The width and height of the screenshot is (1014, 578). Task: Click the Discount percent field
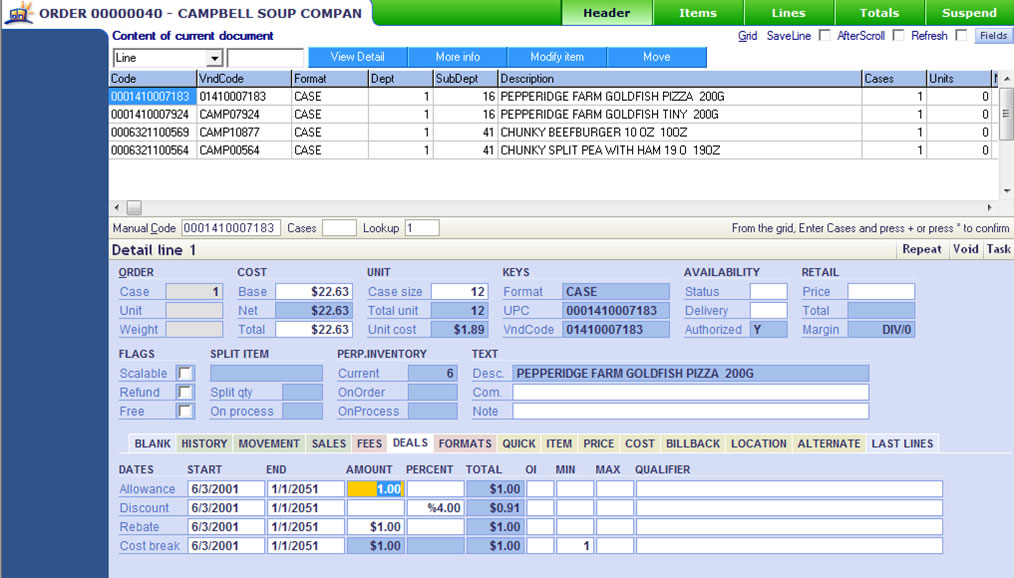pyautogui.click(x=435, y=508)
